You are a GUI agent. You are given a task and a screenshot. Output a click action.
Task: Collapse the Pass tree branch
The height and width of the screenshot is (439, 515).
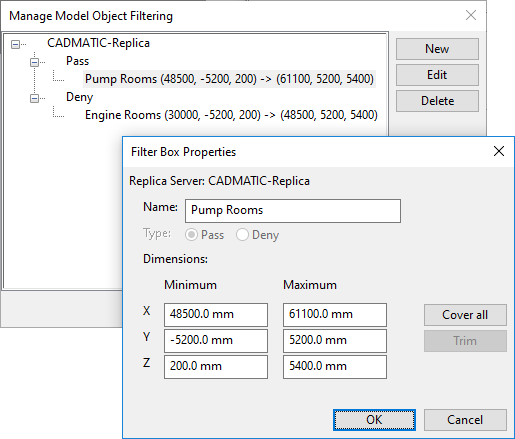[x=34, y=62]
